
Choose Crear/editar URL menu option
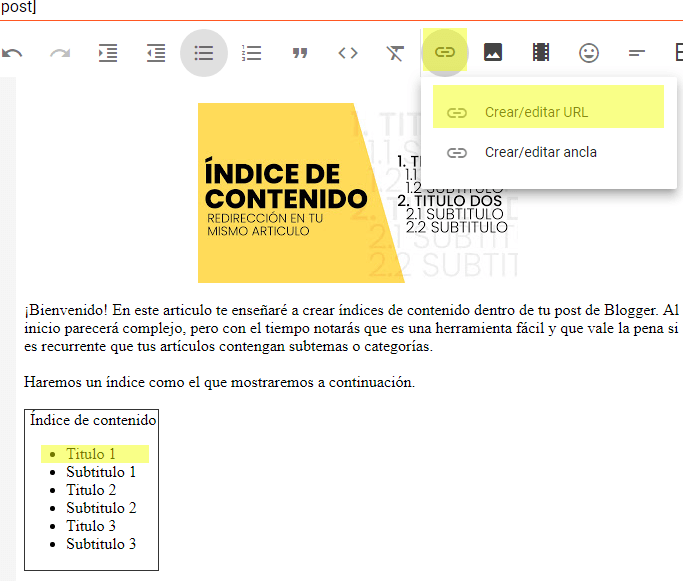[548, 112]
